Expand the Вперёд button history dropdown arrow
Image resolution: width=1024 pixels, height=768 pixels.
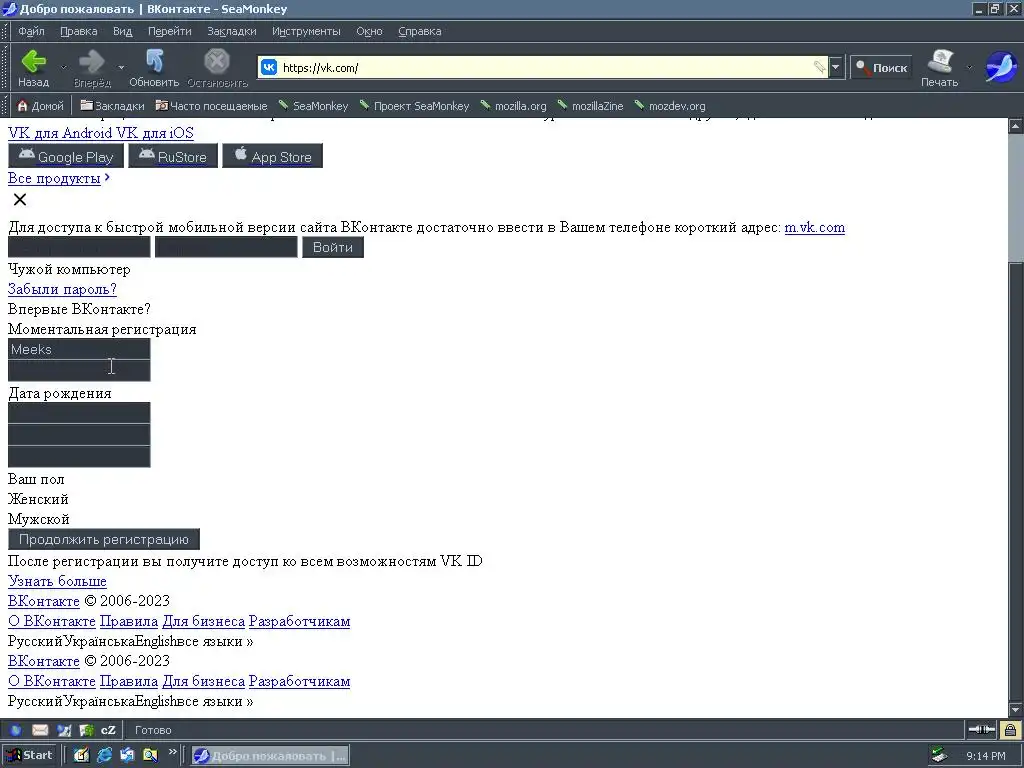pyautogui.click(x=121, y=67)
